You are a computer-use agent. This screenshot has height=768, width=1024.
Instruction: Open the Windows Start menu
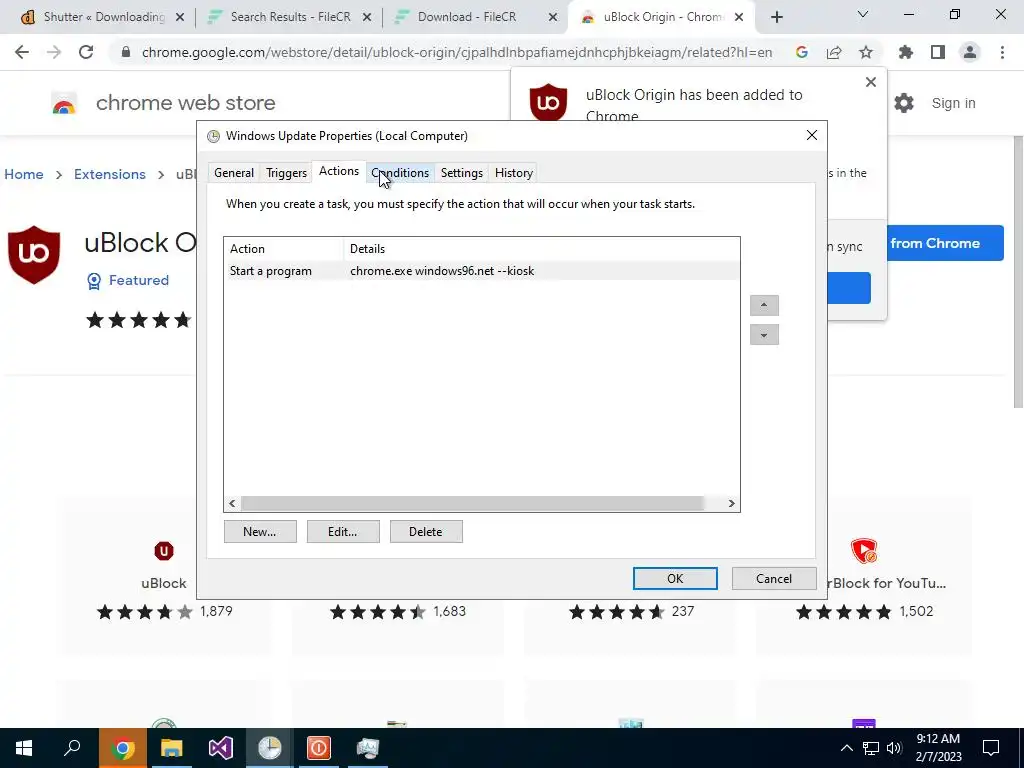click(24, 748)
